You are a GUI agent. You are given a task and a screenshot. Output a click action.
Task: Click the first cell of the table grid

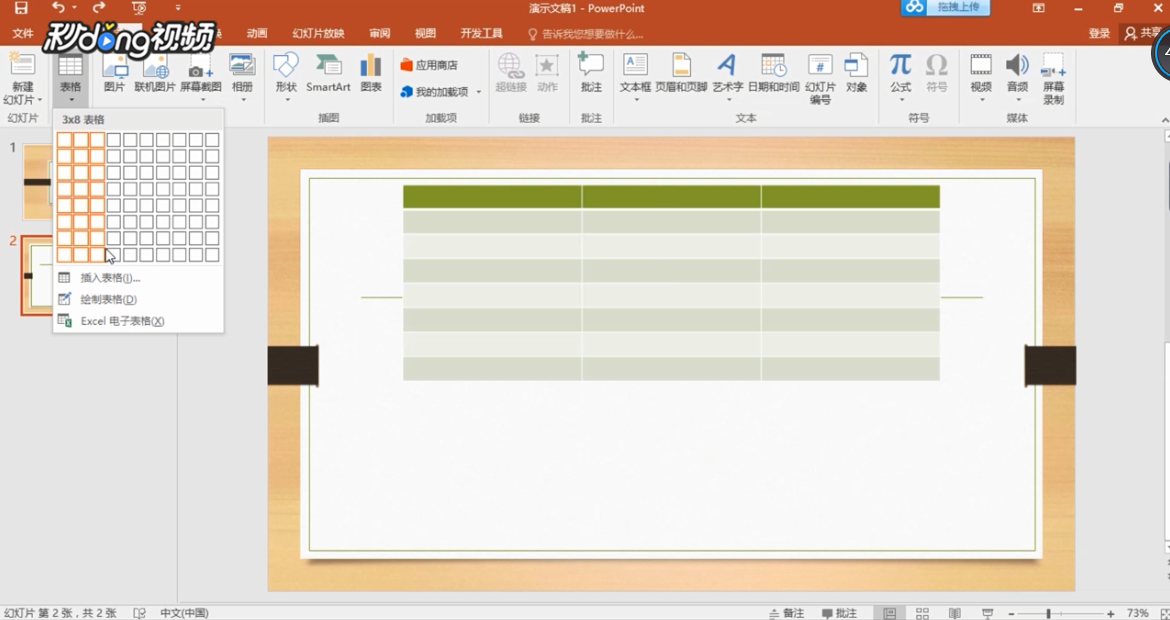(64, 140)
